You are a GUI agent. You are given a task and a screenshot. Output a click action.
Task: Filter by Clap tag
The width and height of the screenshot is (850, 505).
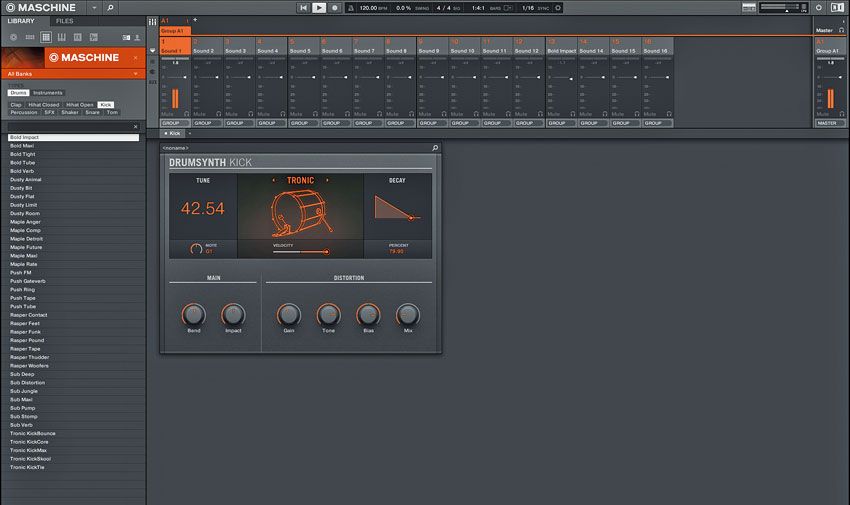click(x=16, y=105)
